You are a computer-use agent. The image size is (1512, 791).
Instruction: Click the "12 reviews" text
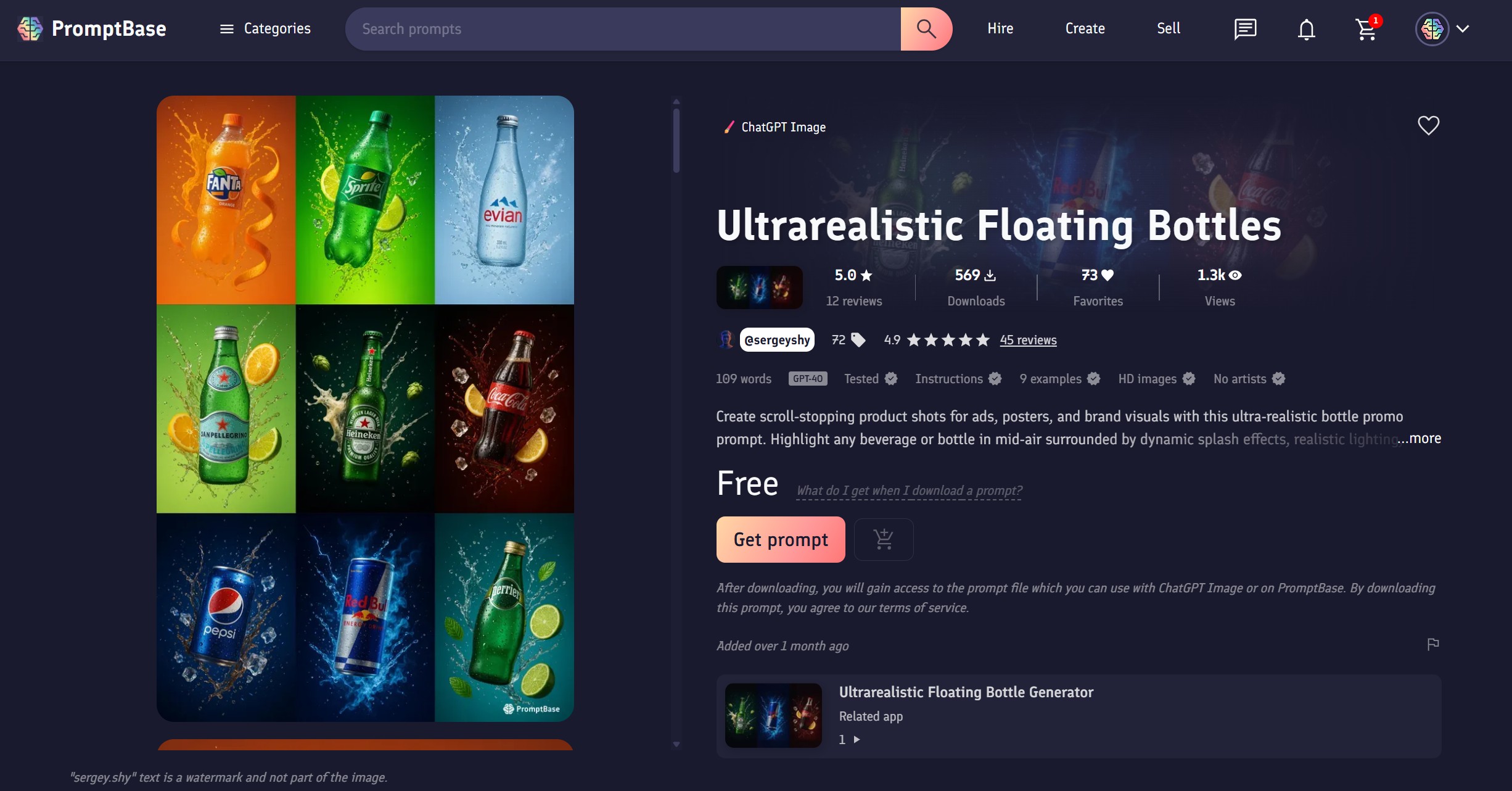tap(853, 301)
